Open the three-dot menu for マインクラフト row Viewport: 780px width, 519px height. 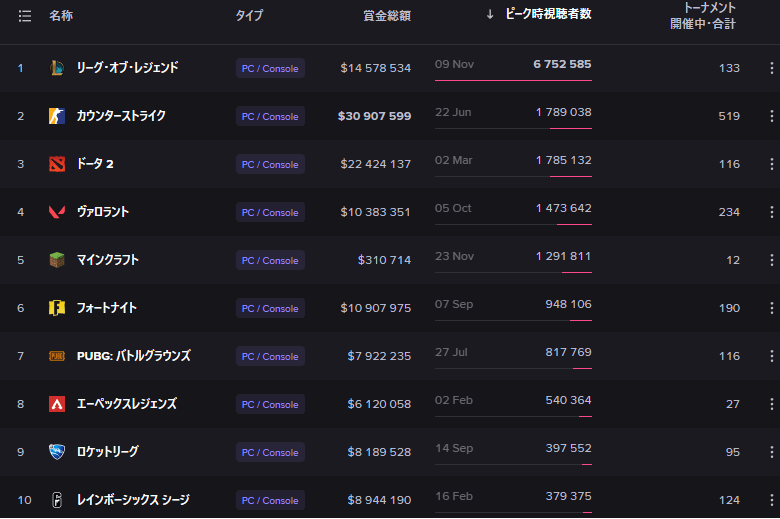tap(771, 260)
